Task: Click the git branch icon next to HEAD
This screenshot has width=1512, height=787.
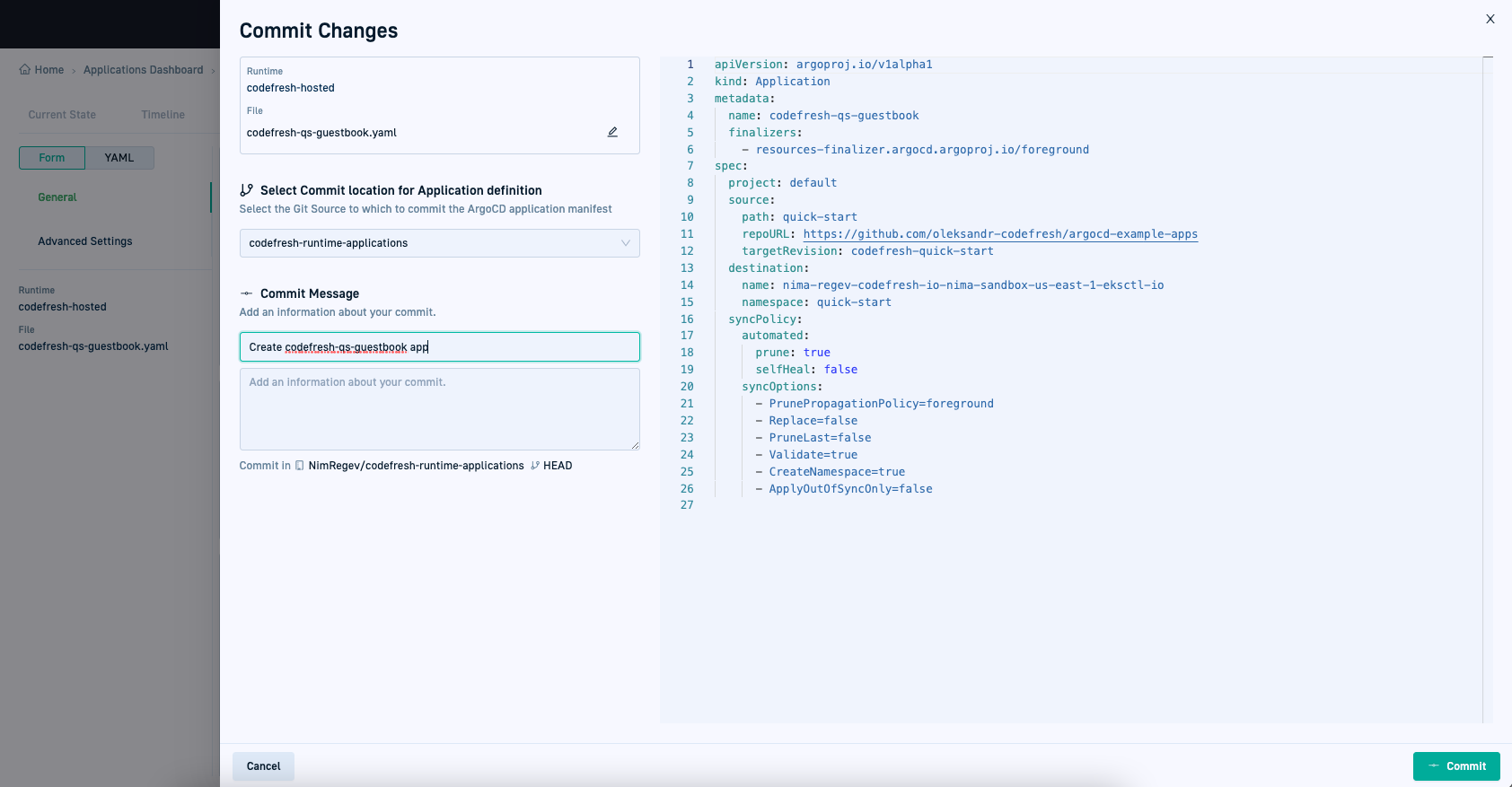Action: click(x=535, y=466)
